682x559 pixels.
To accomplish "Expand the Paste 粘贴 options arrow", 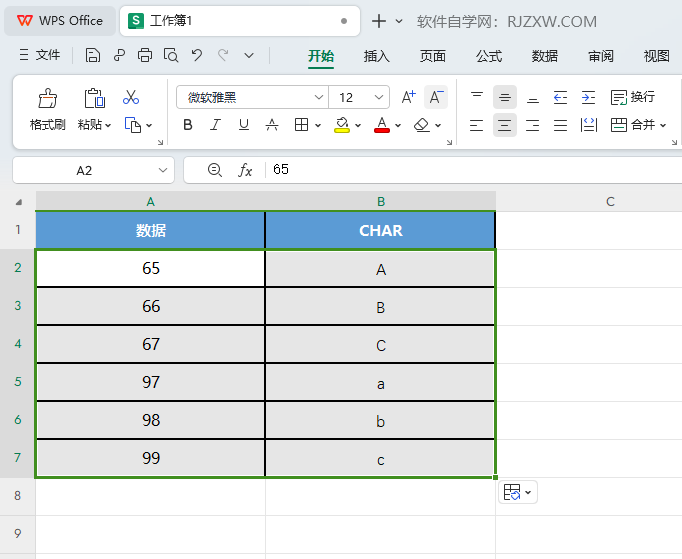I will (x=108, y=126).
